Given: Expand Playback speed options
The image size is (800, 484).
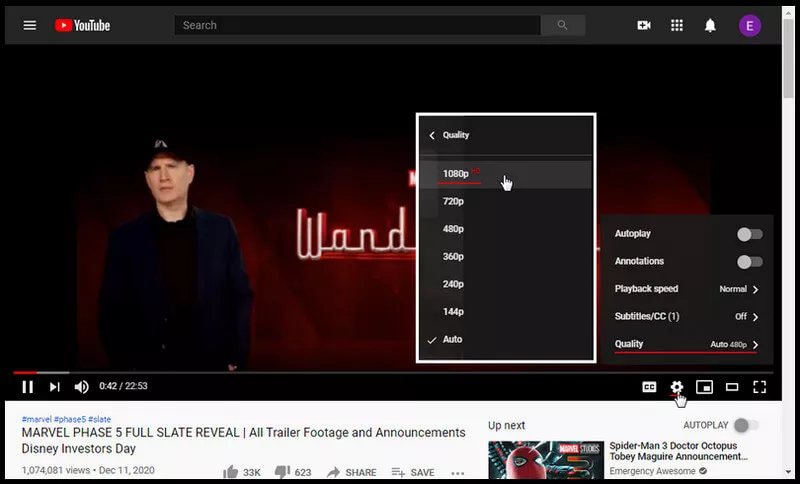Looking at the screenshot, I should coord(687,289).
